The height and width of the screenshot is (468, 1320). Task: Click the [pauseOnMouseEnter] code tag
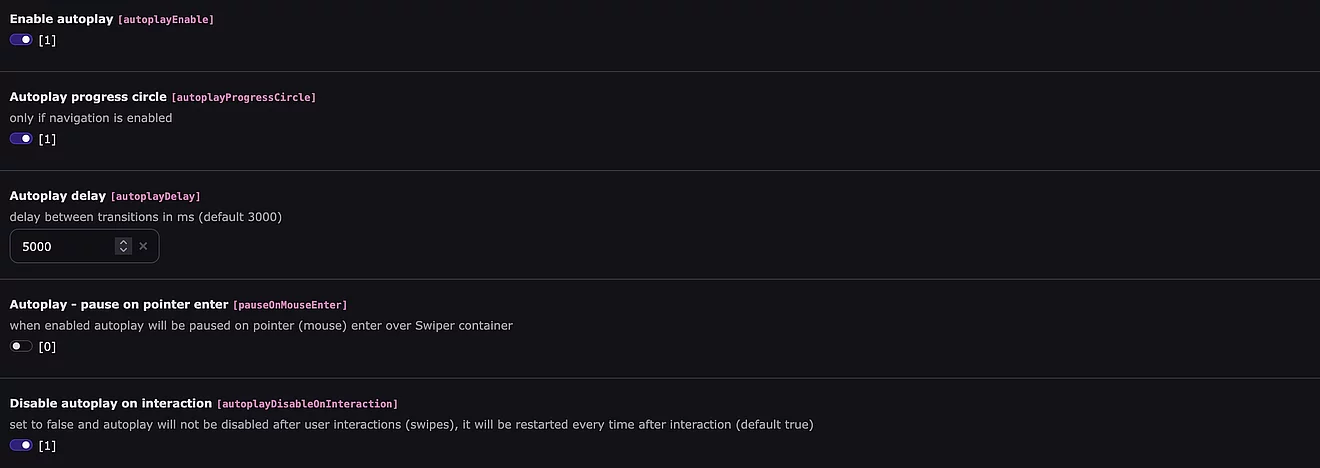(x=290, y=305)
